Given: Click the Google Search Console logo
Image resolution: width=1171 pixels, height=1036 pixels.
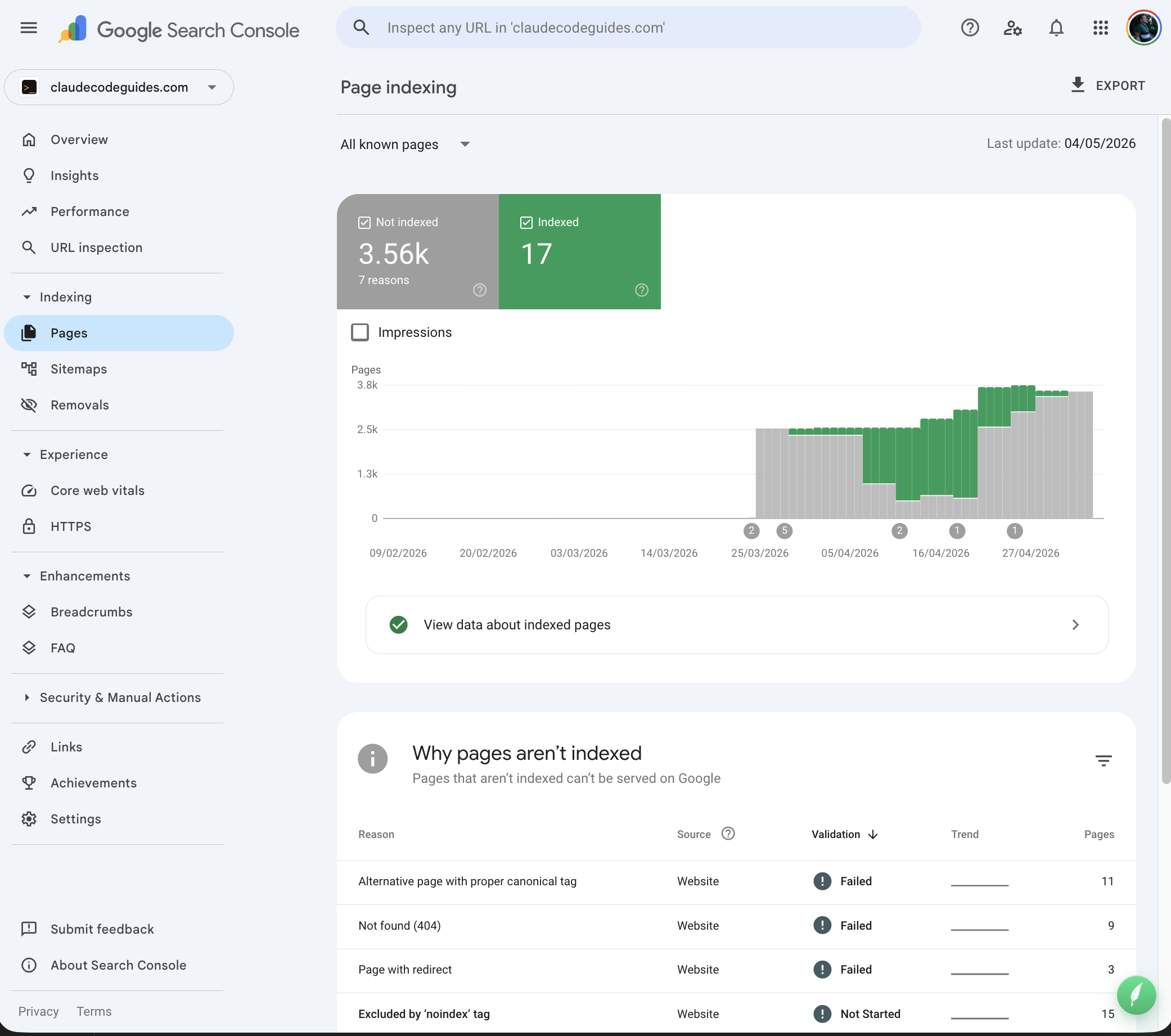Looking at the screenshot, I should [x=178, y=29].
